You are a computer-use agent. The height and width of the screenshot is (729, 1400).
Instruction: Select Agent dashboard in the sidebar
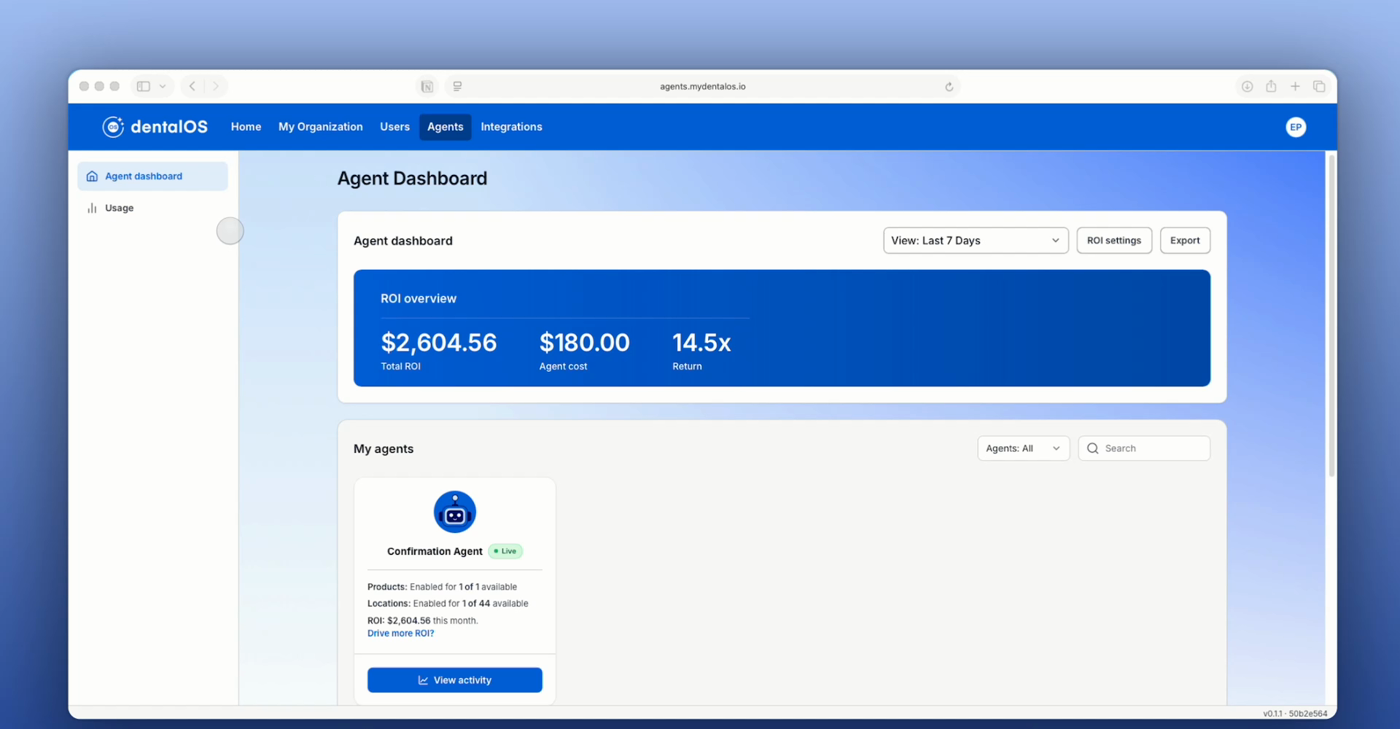[x=152, y=176]
